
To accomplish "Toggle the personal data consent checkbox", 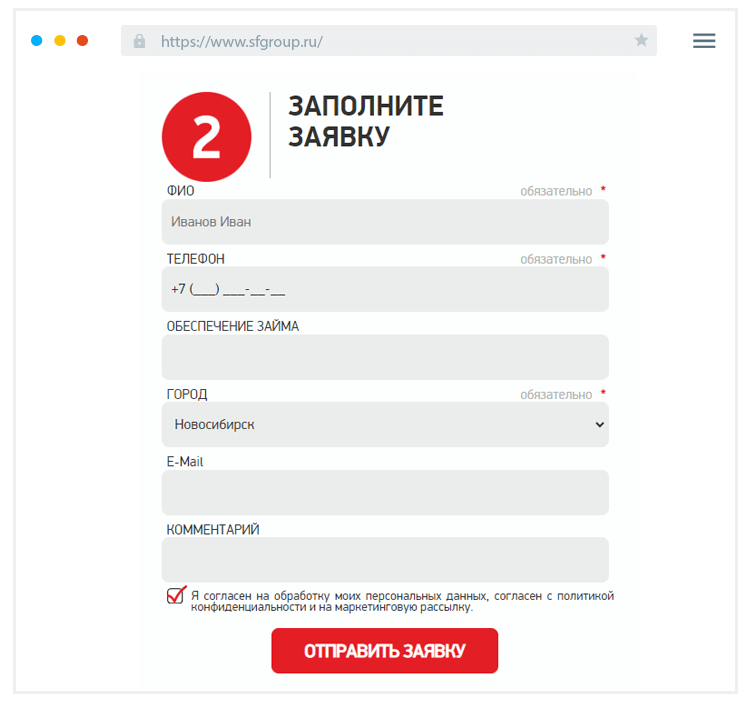I will click(x=176, y=596).
